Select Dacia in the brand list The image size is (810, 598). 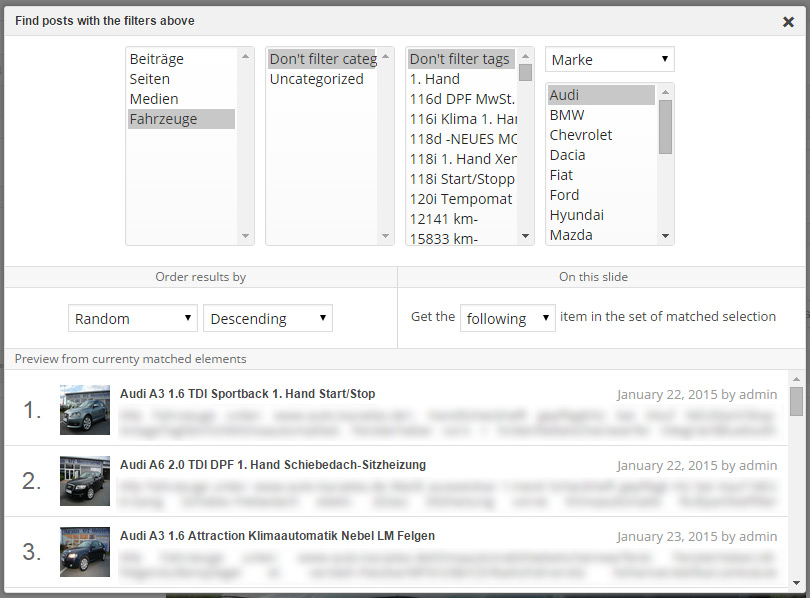tap(601, 155)
